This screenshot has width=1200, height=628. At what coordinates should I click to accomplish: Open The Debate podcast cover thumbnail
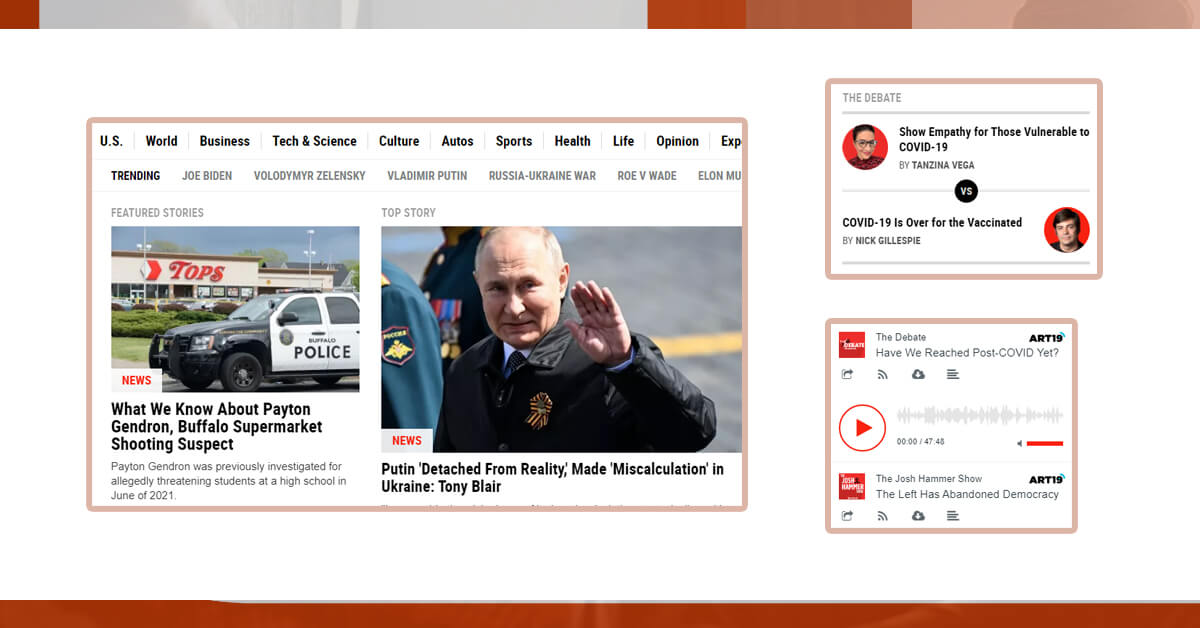[851, 345]
